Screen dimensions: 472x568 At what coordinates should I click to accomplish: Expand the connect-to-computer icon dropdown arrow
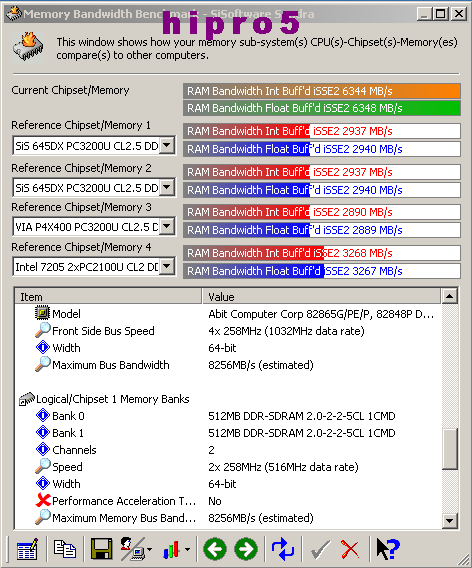150,550
